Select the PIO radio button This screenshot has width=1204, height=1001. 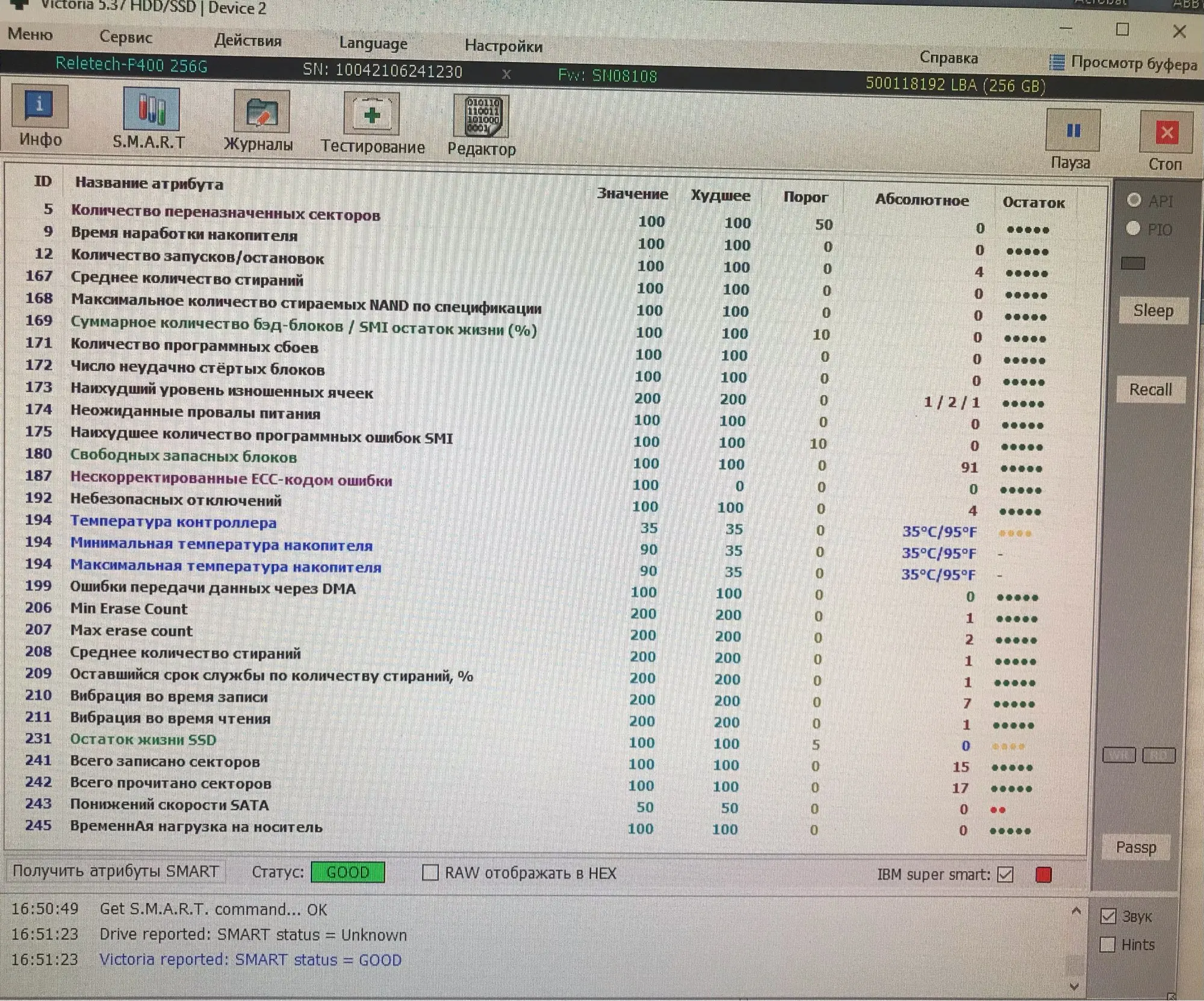(x=1133, y=228)
